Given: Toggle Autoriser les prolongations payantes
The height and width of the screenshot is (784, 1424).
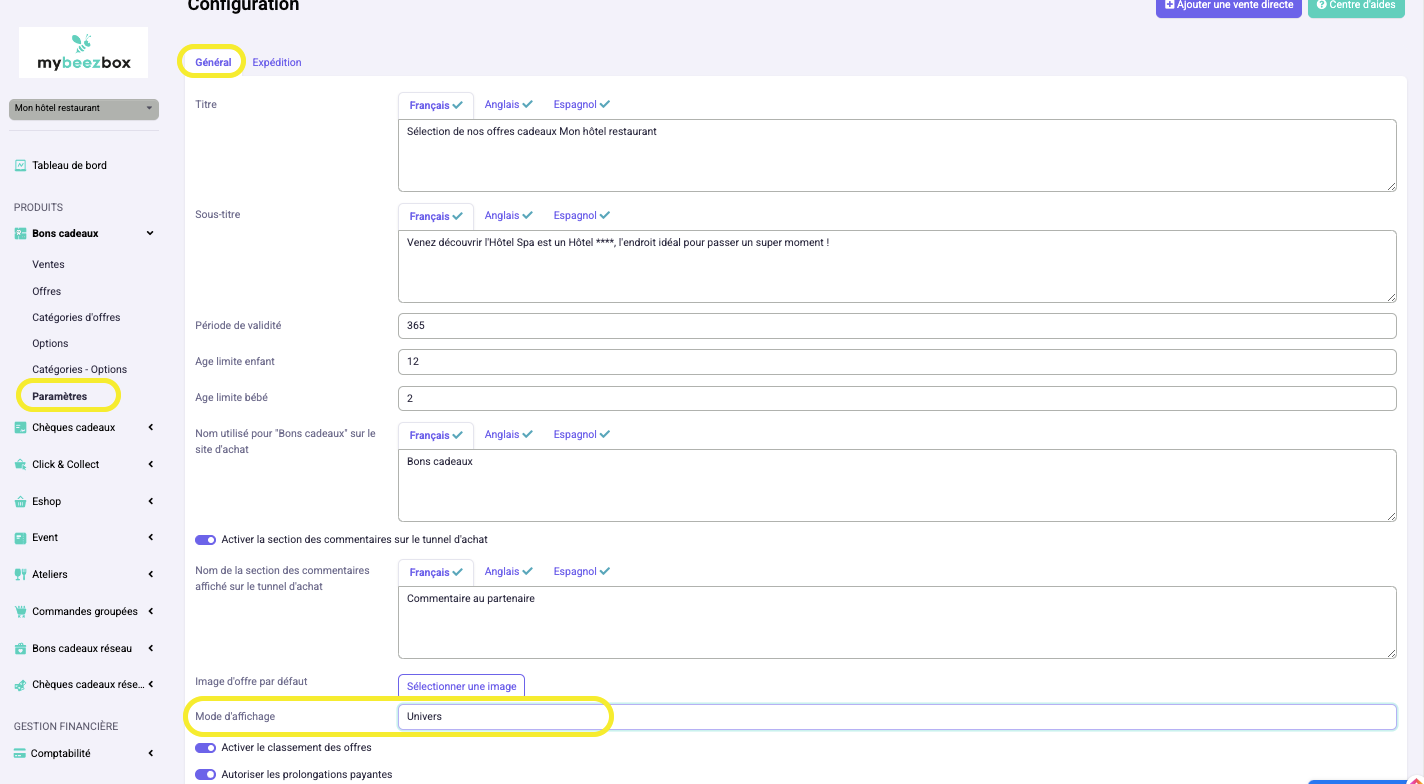Looking at the screenshot, I should [205, 774].
